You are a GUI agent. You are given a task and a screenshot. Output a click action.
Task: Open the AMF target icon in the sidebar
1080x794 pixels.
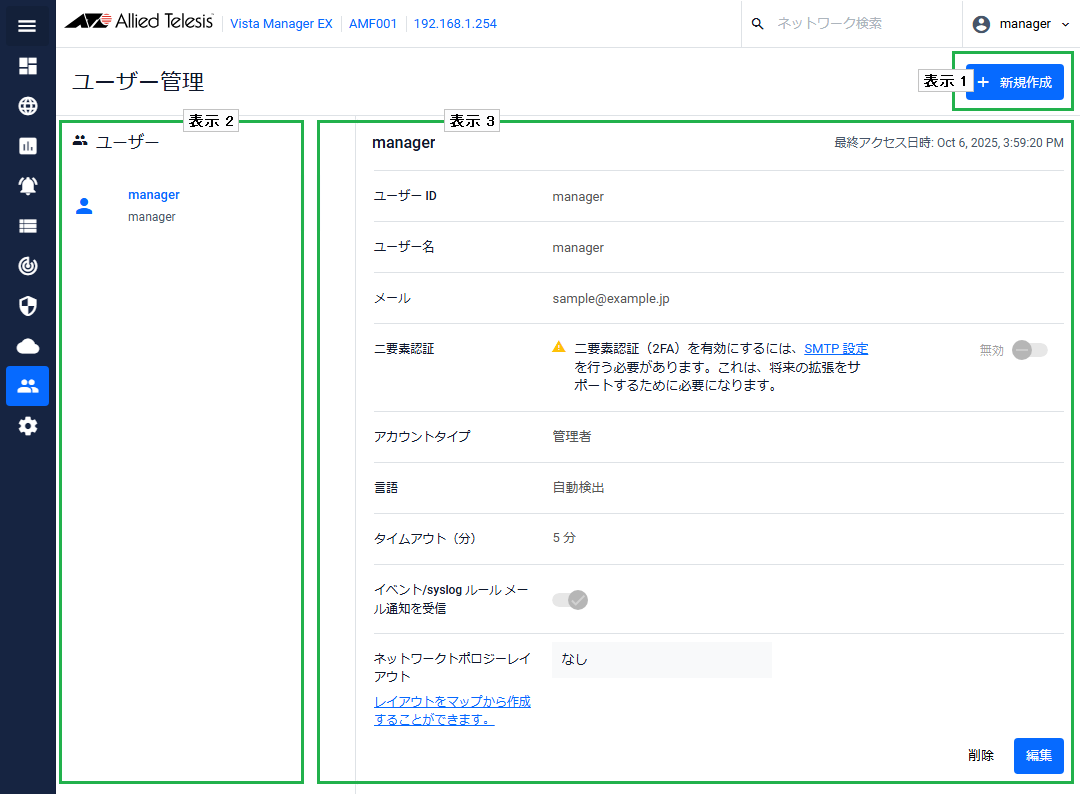coord(27,266)
